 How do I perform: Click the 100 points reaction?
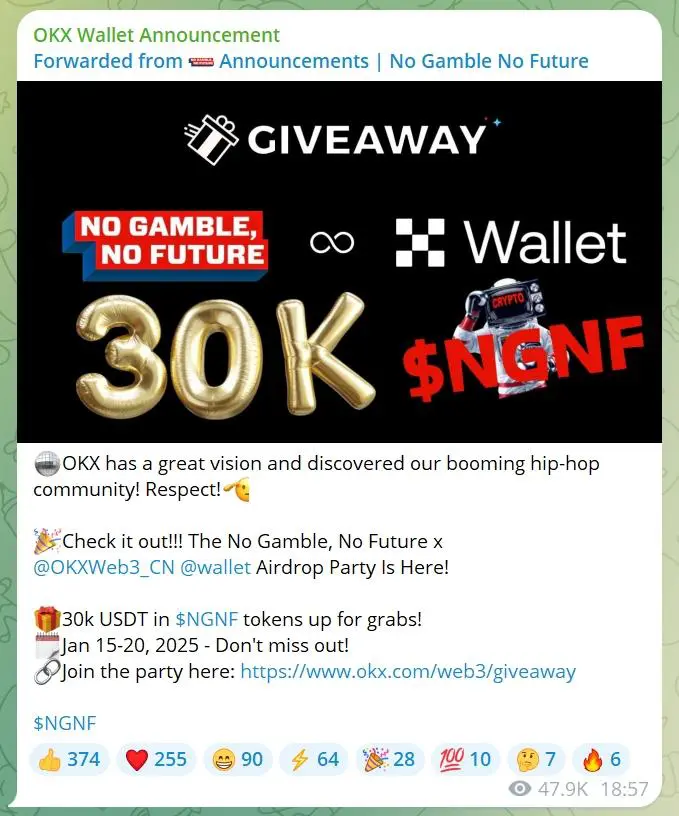[465, 759]
